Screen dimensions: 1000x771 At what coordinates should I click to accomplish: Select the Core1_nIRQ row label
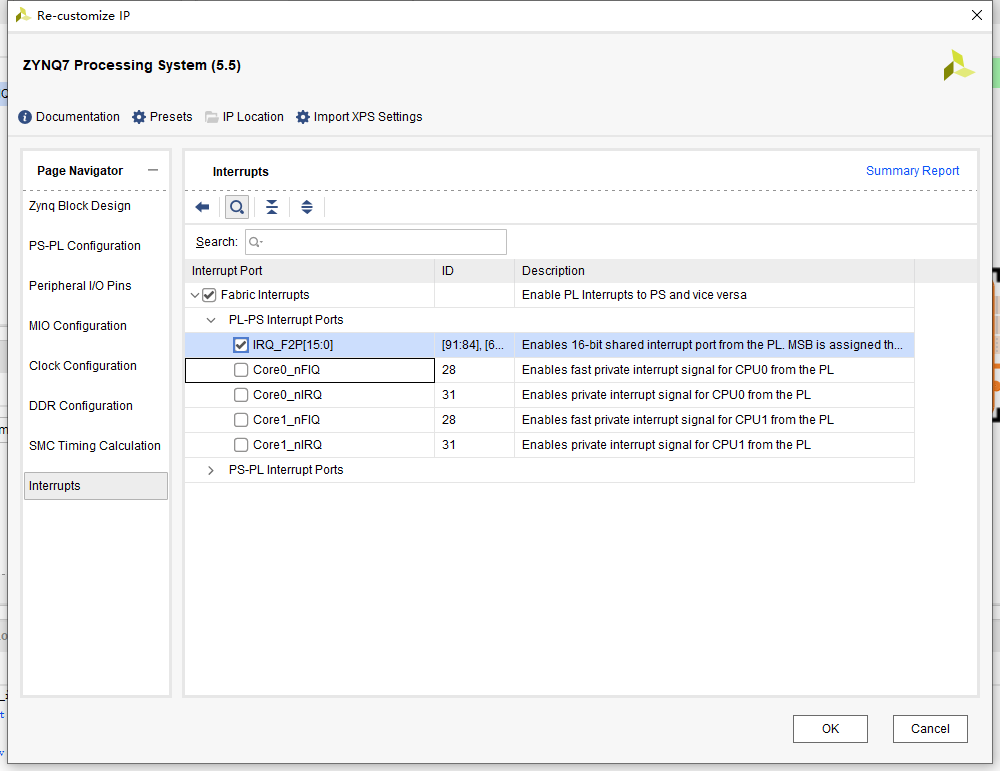click(x=288, y=444)
